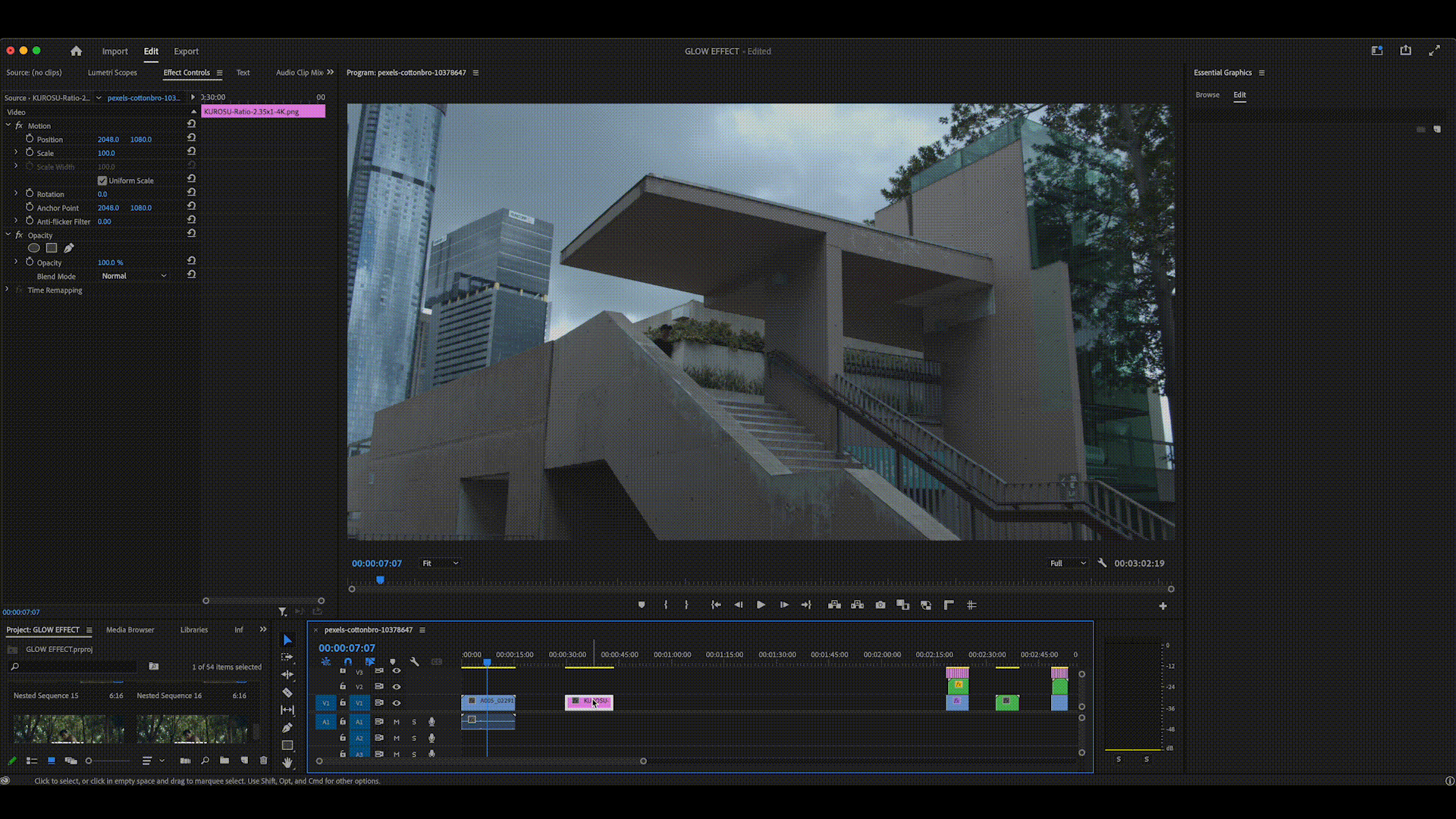Click Go to In point
1456x819 pixels.
(716, 605)
